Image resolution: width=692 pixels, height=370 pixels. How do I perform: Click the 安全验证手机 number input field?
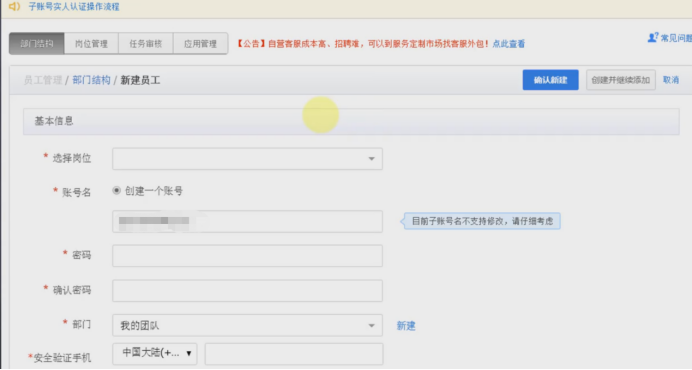294,354
